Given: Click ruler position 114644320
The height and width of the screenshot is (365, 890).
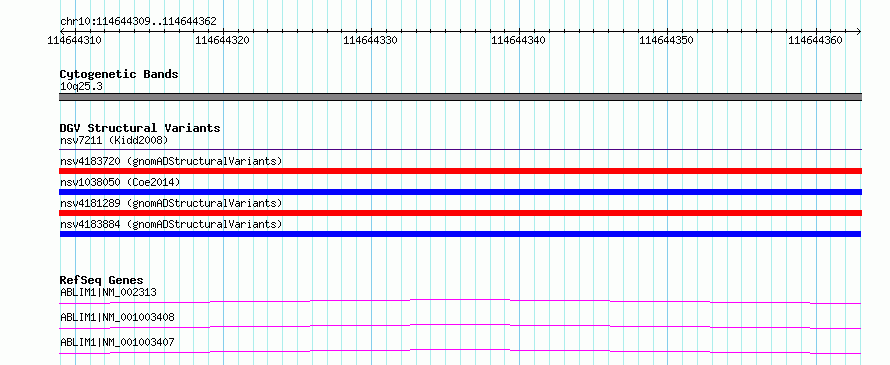Looking at the screenshot, I should click(x=222, y=41).
